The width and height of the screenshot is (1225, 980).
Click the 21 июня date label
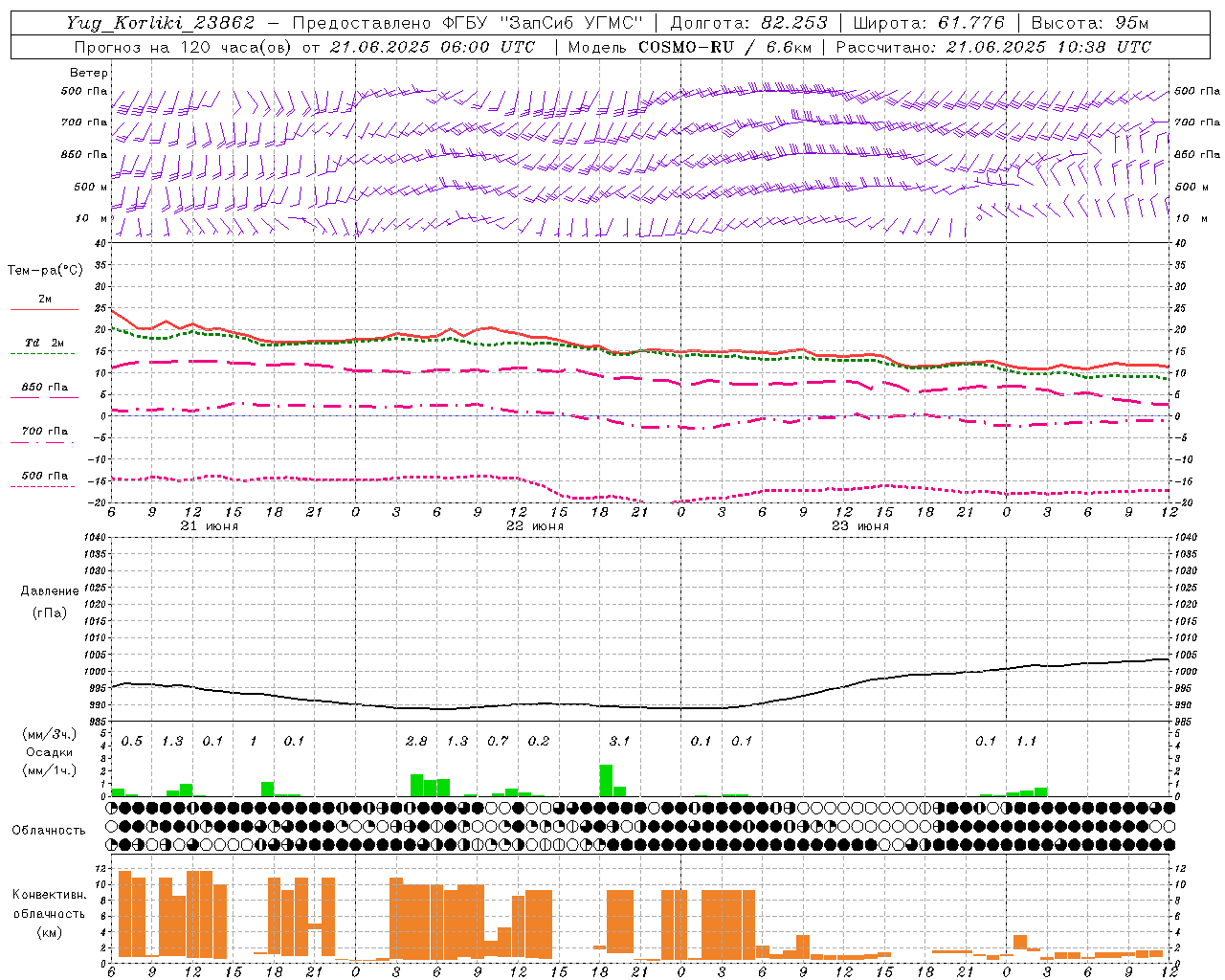[x=210, y=526]
